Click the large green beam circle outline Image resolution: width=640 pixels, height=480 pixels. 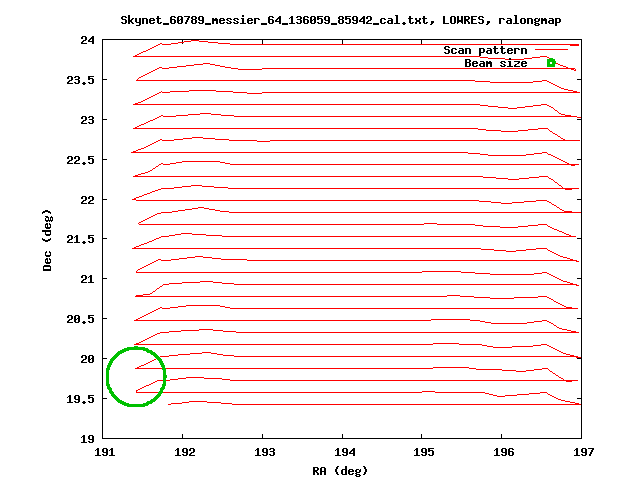(136, 377)
